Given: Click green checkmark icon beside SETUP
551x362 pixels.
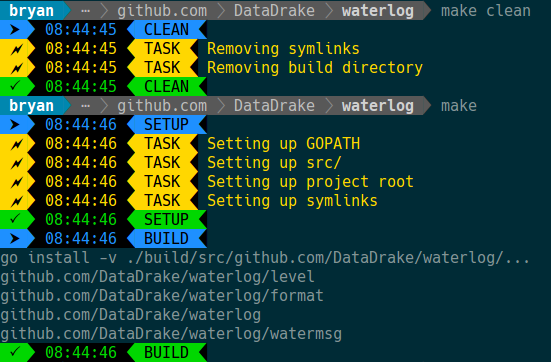Looking at the screenshot, I should pos(15,219).
